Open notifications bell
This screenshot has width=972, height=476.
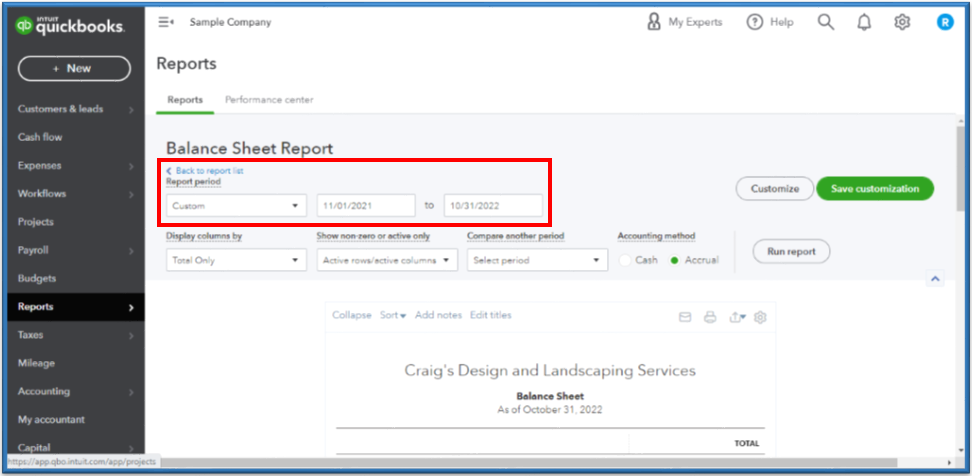click(x=864, y=22)
